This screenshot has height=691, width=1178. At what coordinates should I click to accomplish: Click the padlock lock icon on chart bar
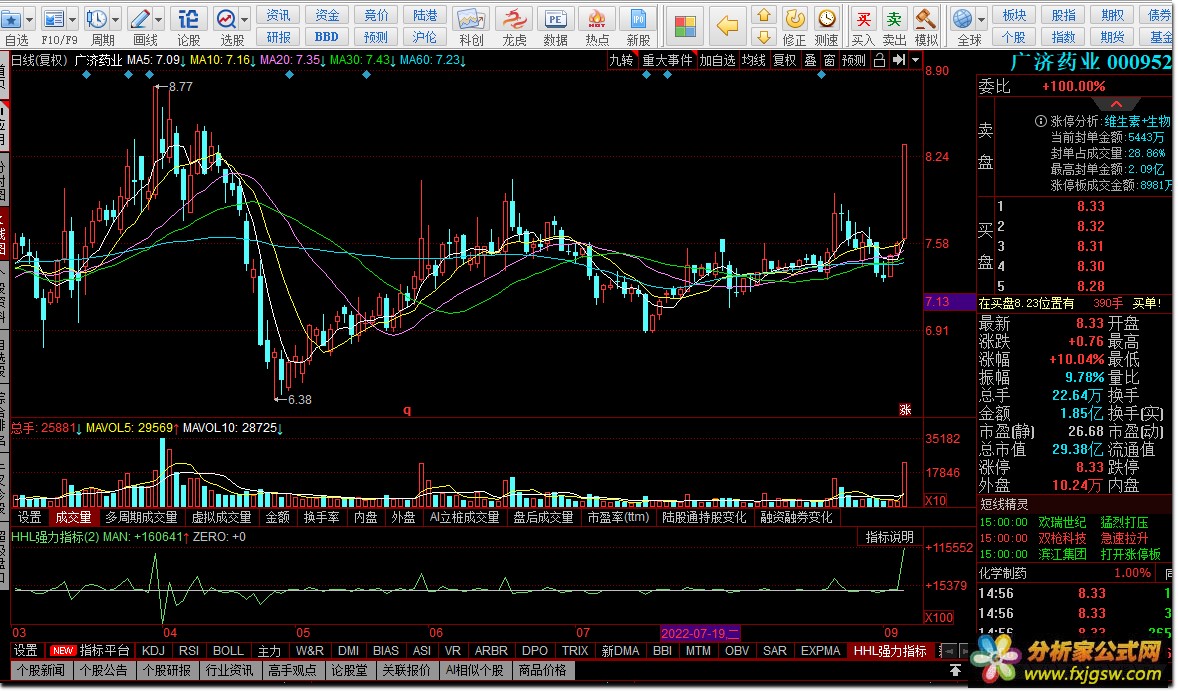click(879, 60)
